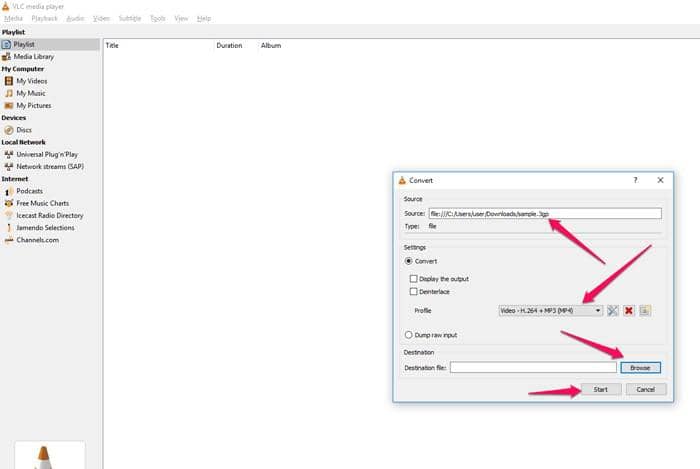Click the Cancel button in Convert dialog
This screenshot has width=700, height=469.
(645, 389)
